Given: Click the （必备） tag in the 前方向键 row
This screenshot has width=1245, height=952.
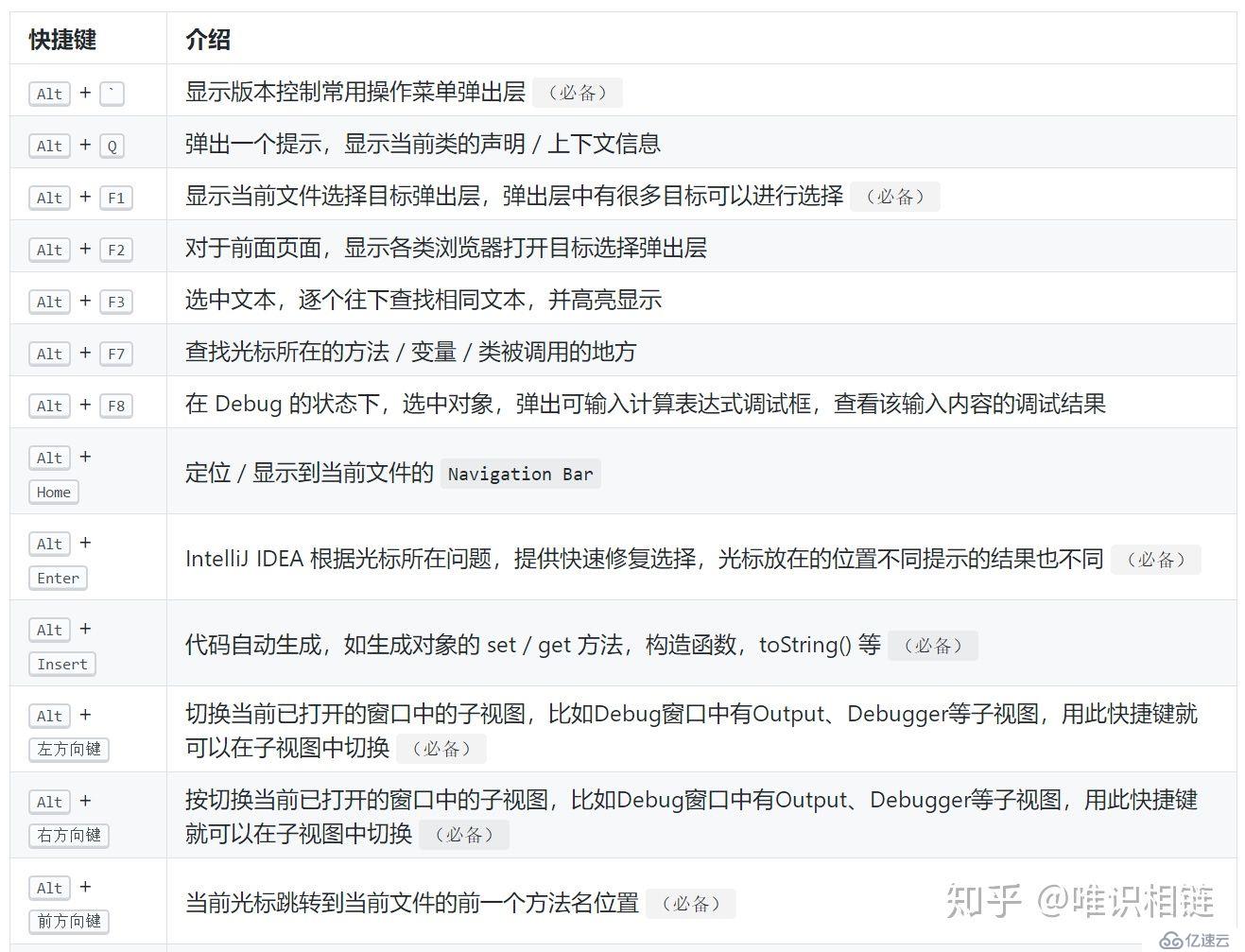Looking at the screenshot, I should tap(691, 903).
